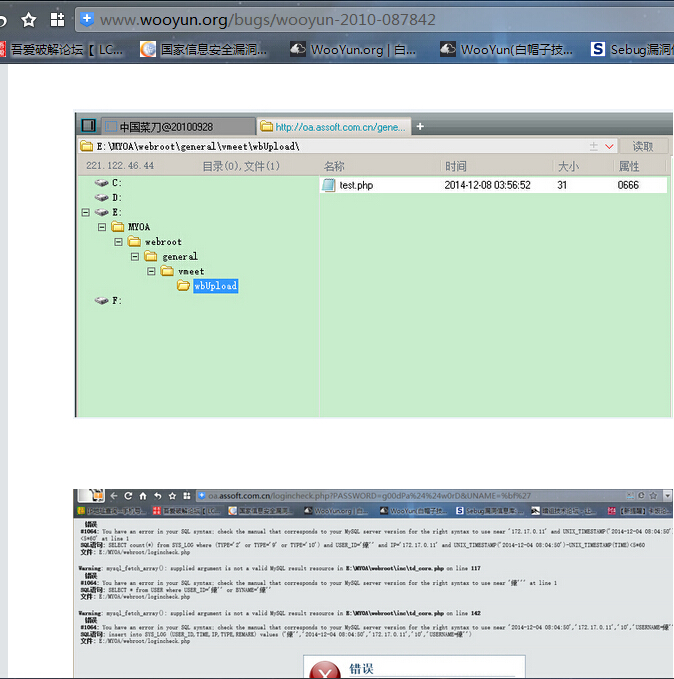Click undo arrow icon in lower browser screenshot
The image size is (674, 679).
tap(158, 496)
